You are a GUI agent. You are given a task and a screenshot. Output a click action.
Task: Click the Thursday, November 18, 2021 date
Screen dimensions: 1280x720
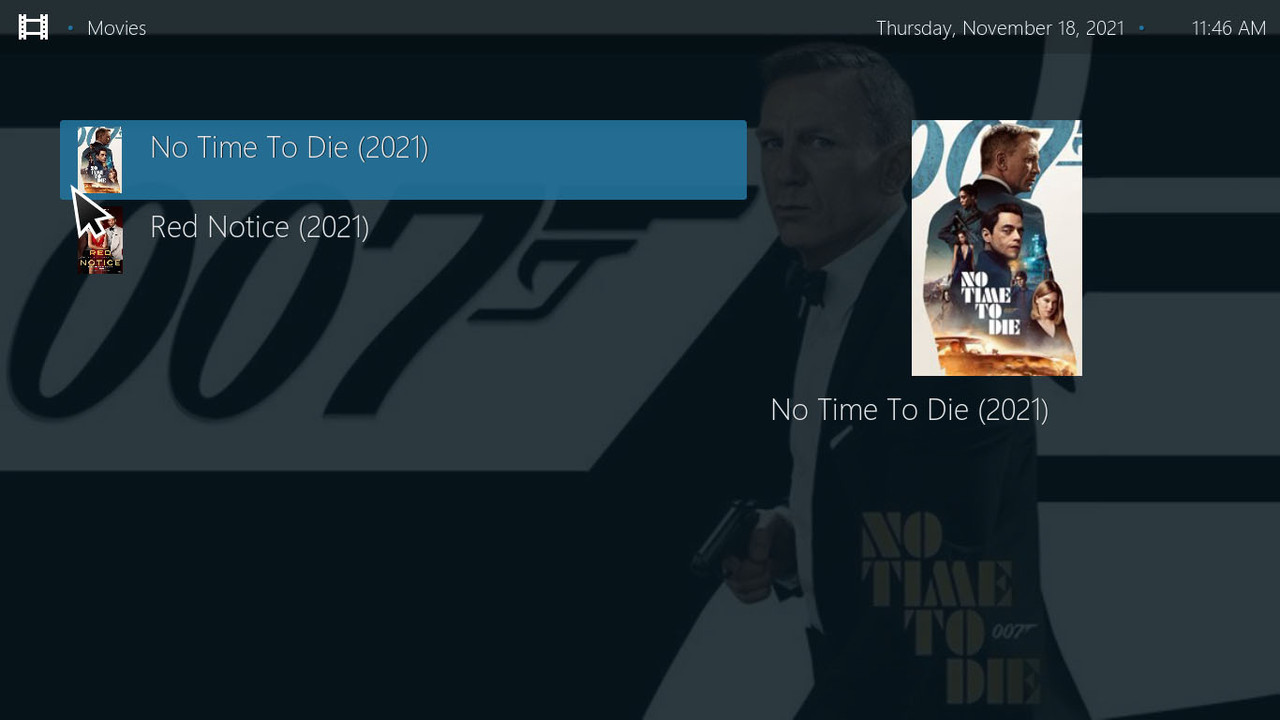(x=1000, y=28)
